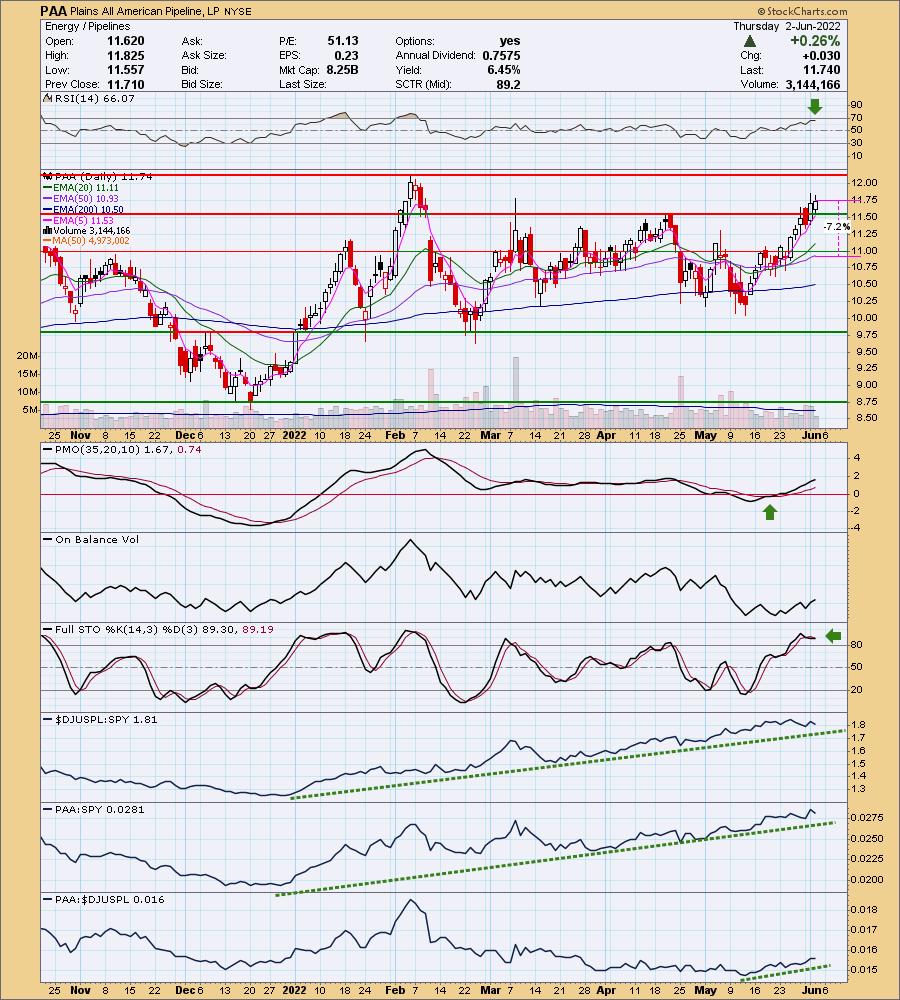Click the PAA ticker symbol in header
Viewport: 900px width, 1000px height.
pyautogui.click(x=52, y=11)
